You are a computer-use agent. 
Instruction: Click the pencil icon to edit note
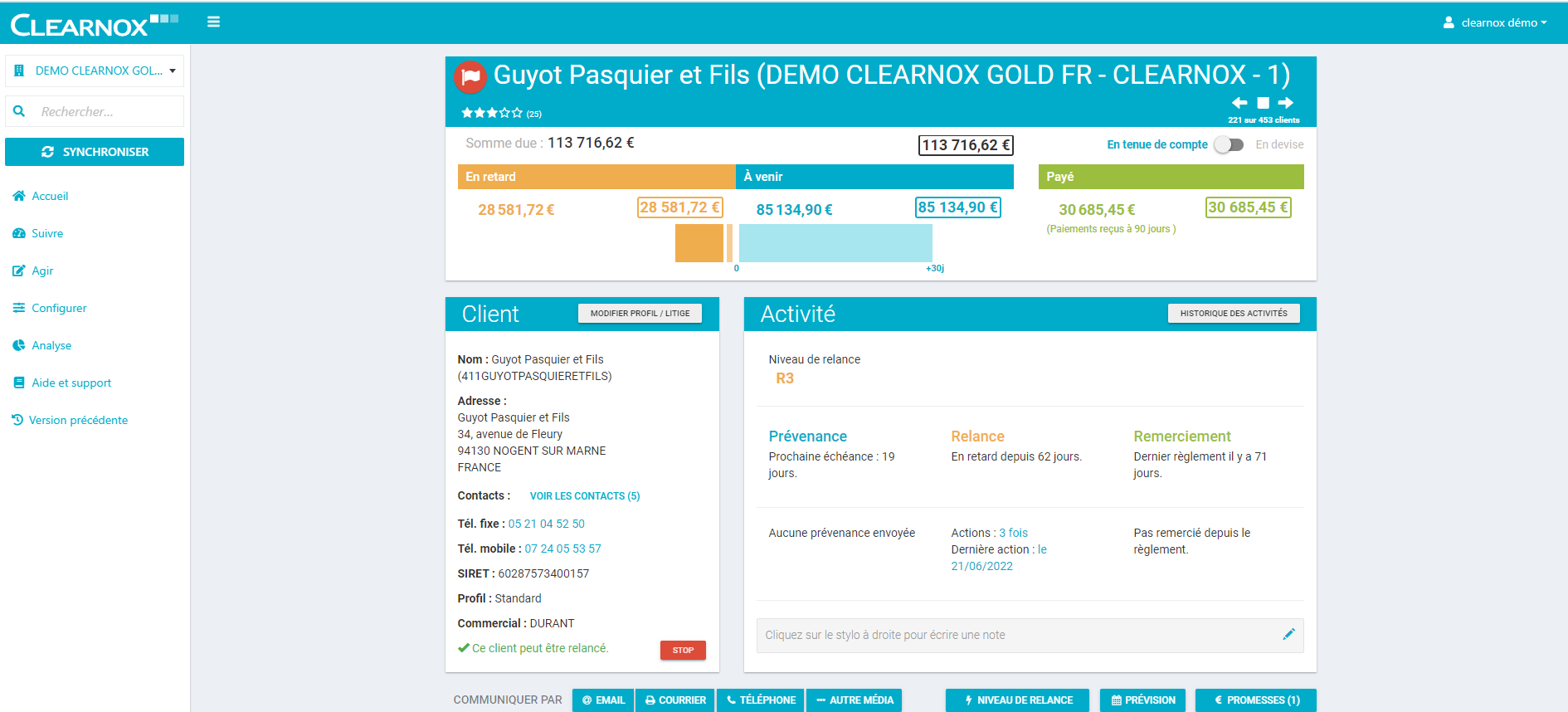point(1288,634)
